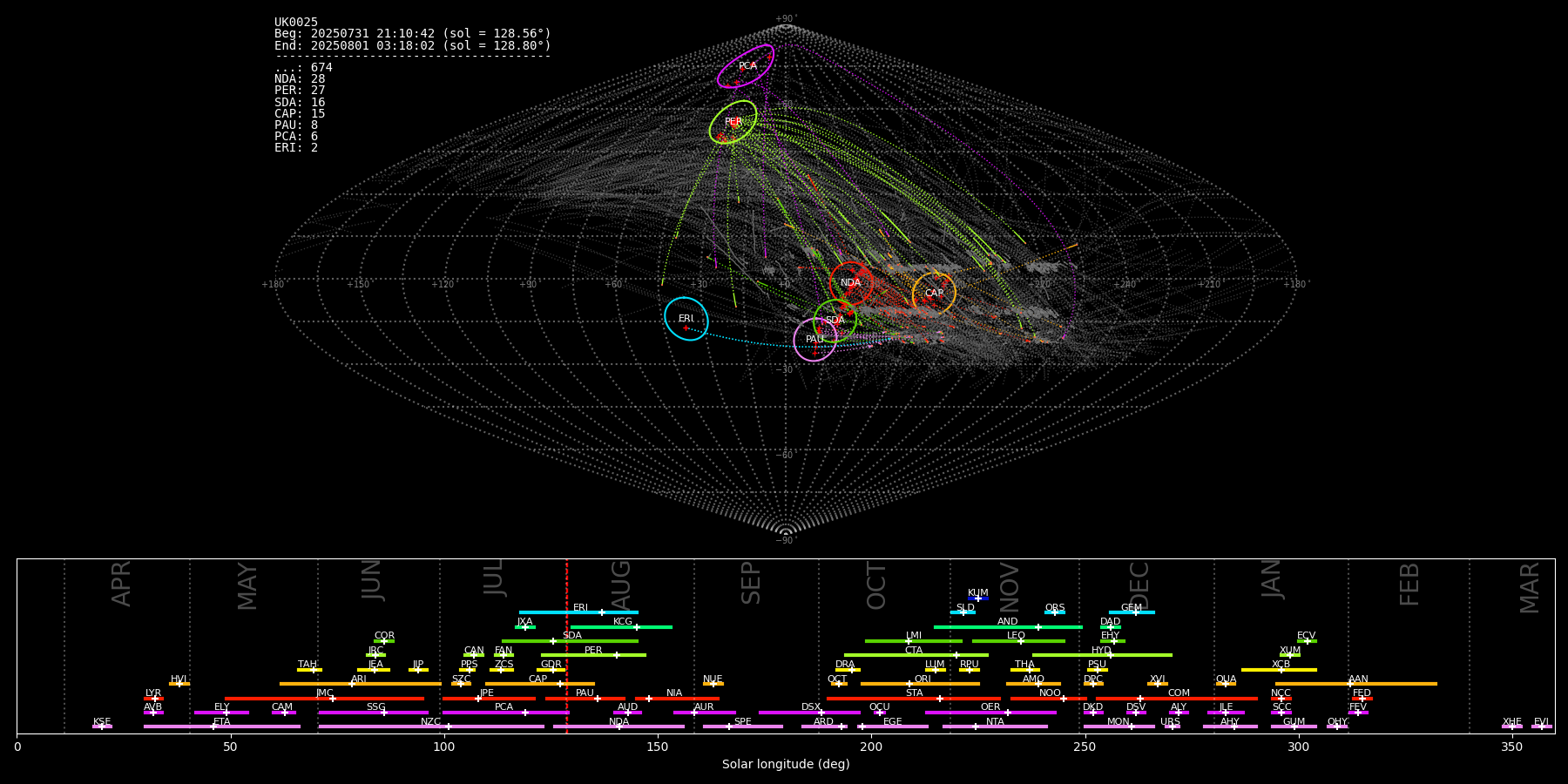
Task: Select the End: 20250801 03:18:02 timestamp line
Action: pyautogui.click(x=413, y=45)
